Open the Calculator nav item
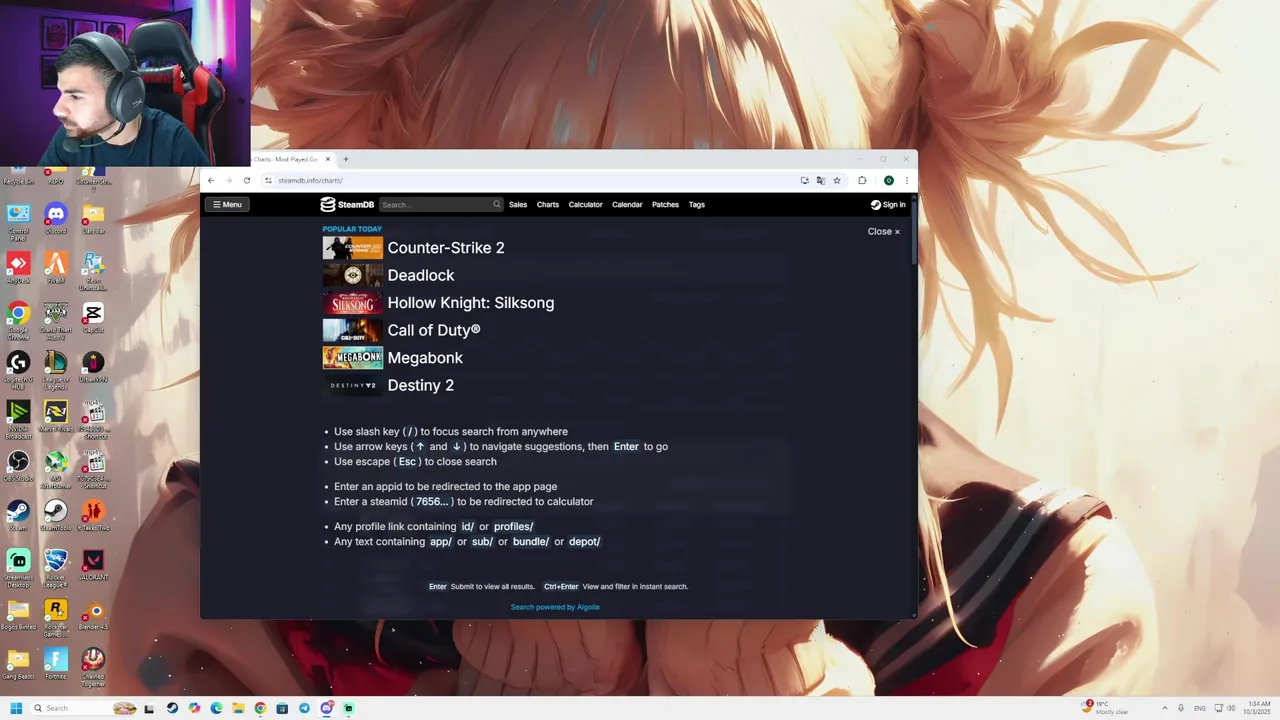This screenshot has width=1280, height=720. click(x=586, y=204)
